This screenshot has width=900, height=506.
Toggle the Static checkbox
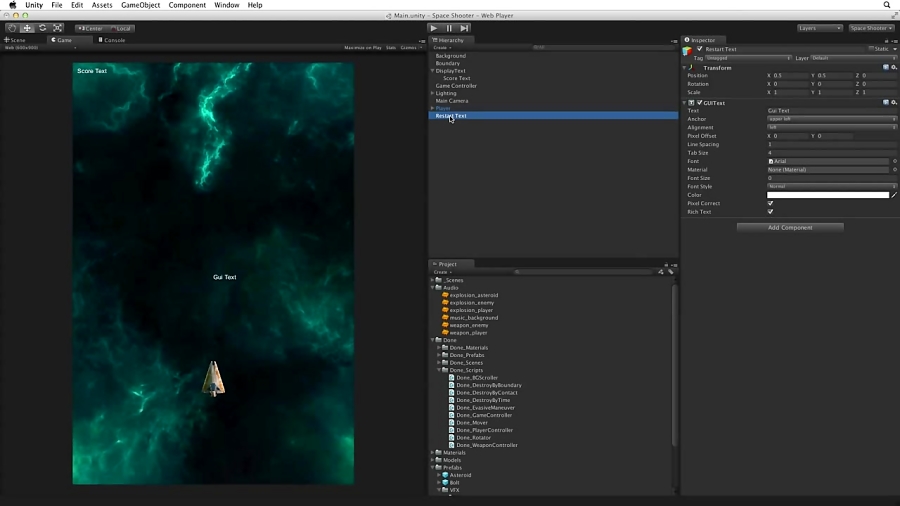[870, 49]
